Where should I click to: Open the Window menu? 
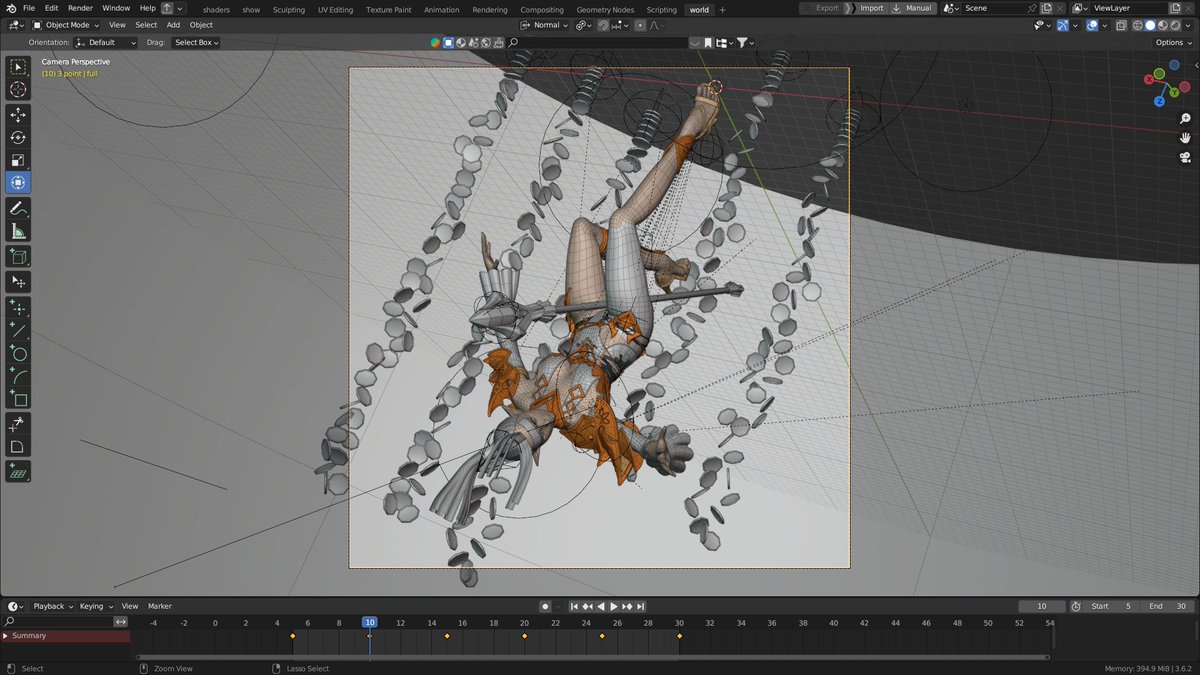tap(116, 8)
